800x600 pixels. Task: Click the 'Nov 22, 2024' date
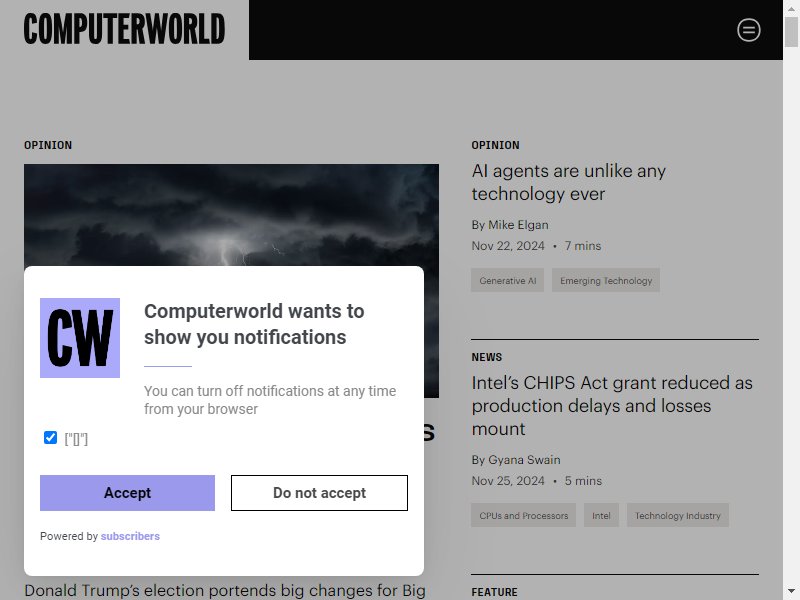tap(508, 246)
